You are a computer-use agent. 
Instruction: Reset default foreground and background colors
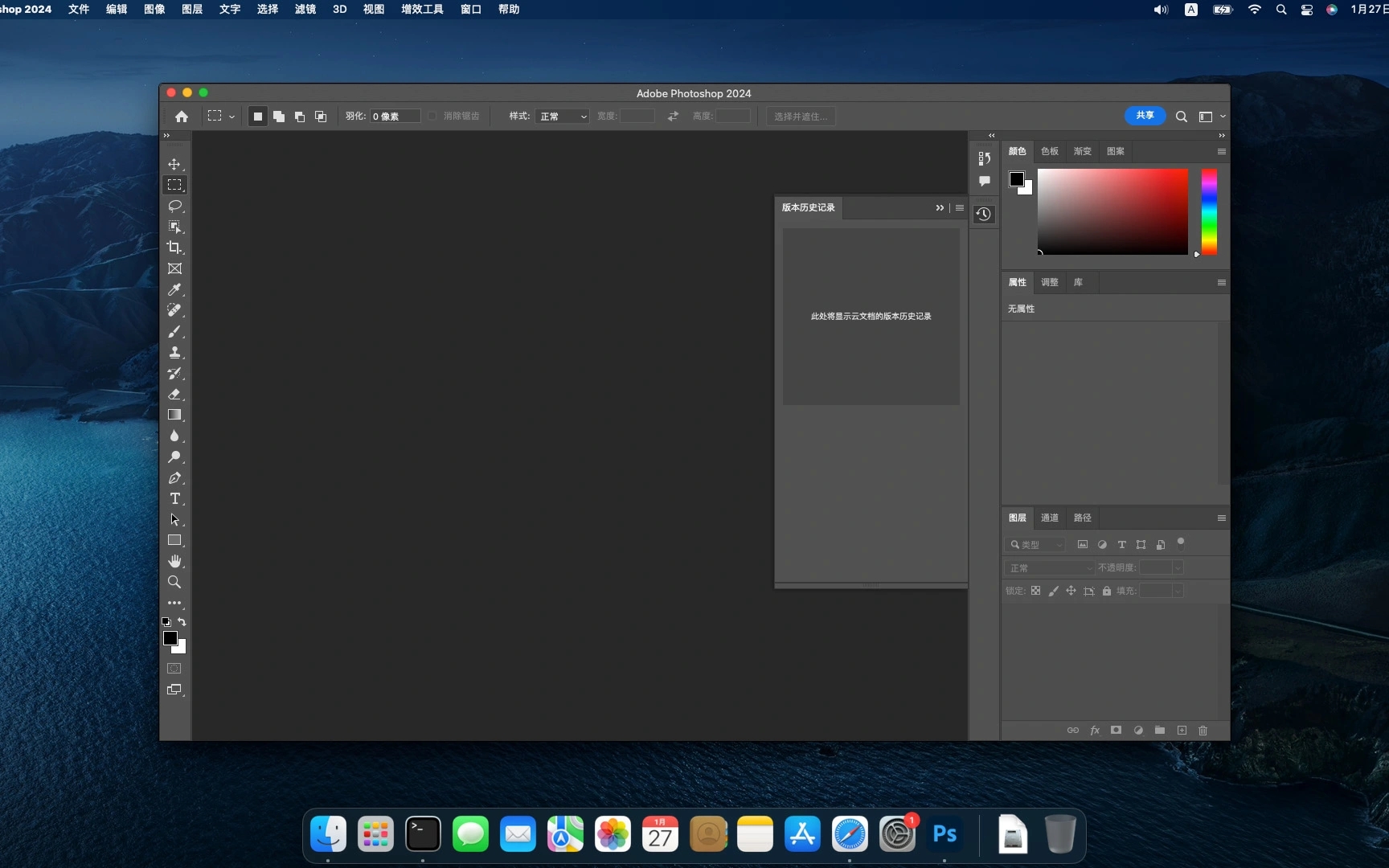(x=166, y=622)
